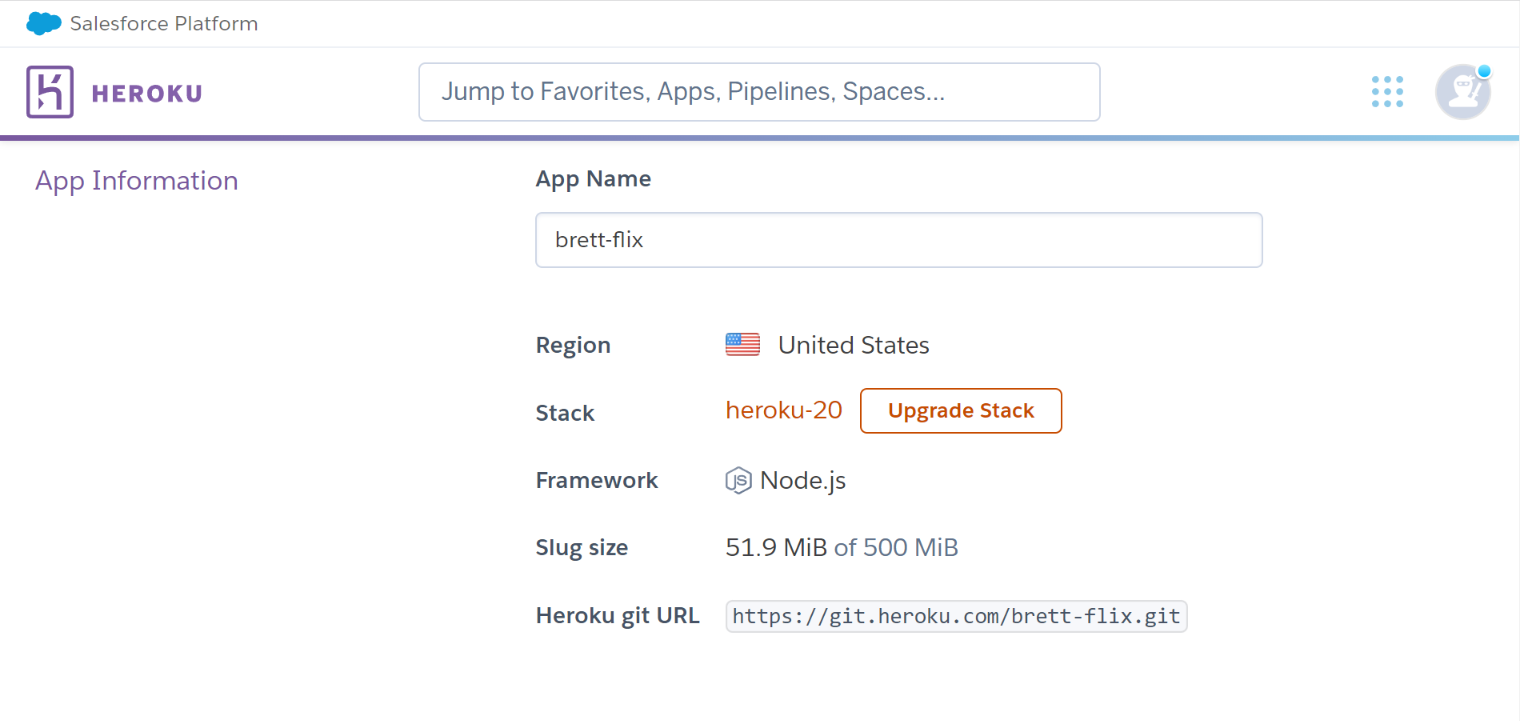Open the user avatar account menu
The height and width of the screenshot is (721, 1520).
pyautogui.click(x=1463, y=92)
